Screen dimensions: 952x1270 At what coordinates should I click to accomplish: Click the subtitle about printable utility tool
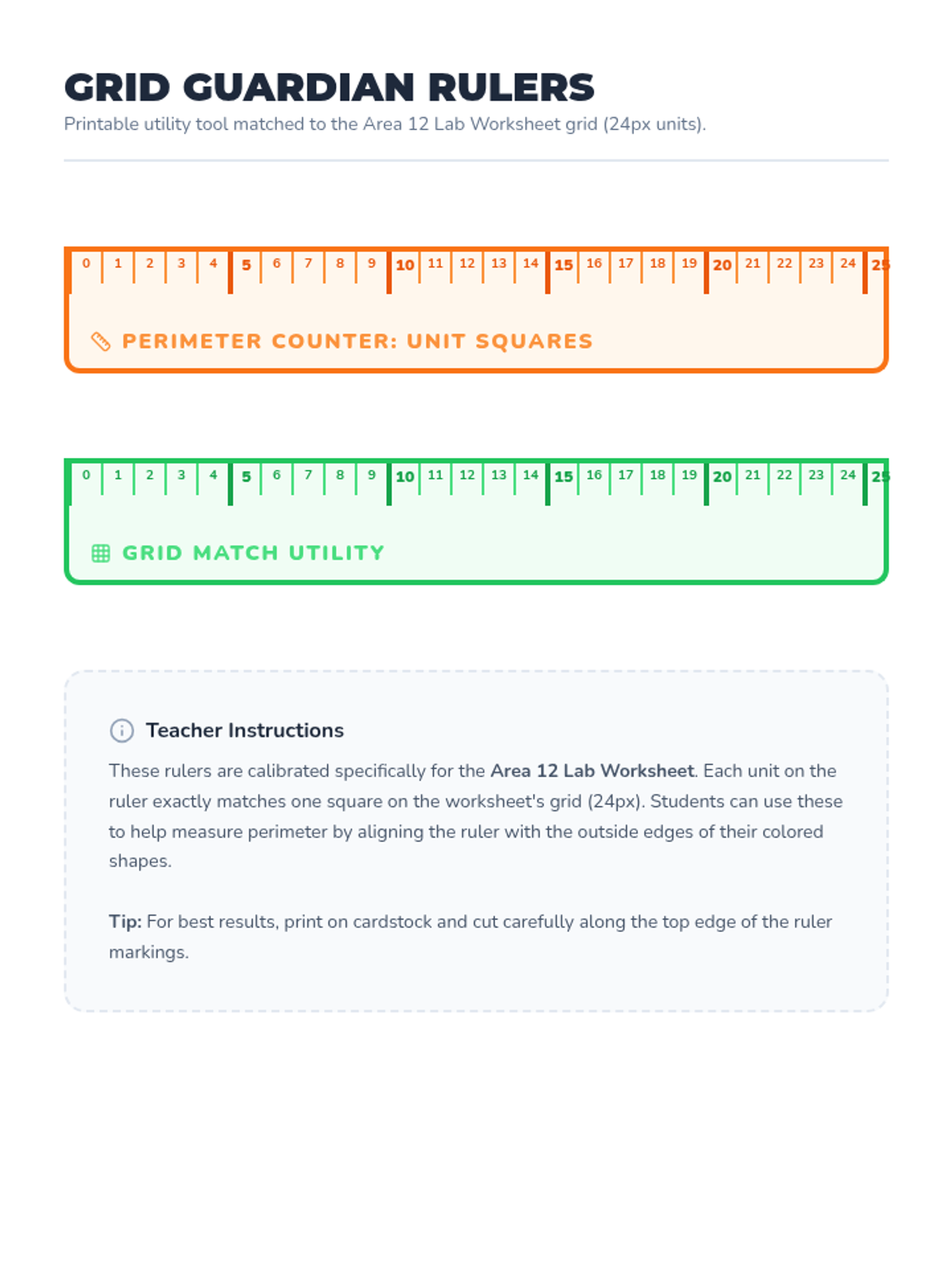coord(385,125)
